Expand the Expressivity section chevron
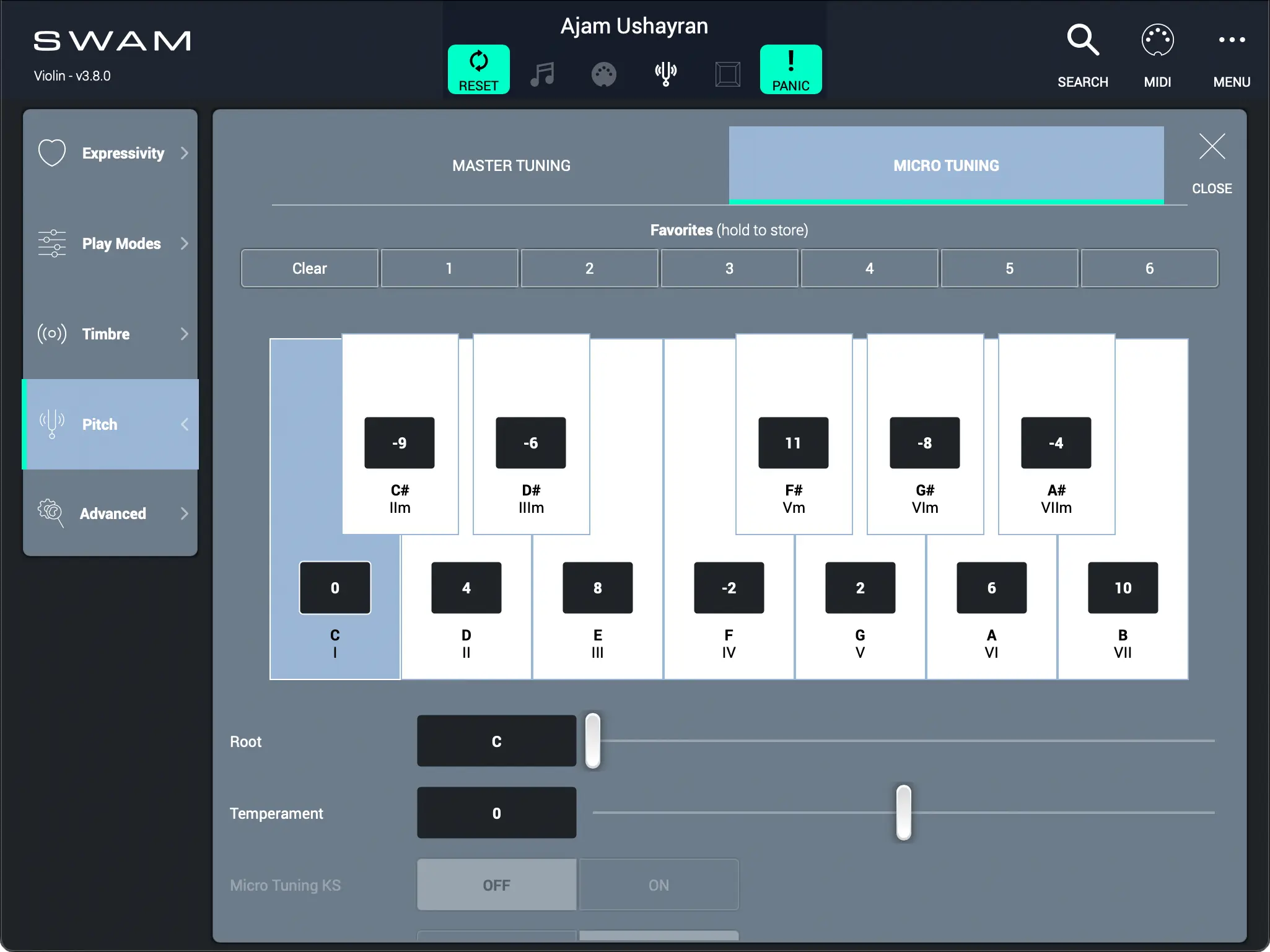 tap(185, 152)
